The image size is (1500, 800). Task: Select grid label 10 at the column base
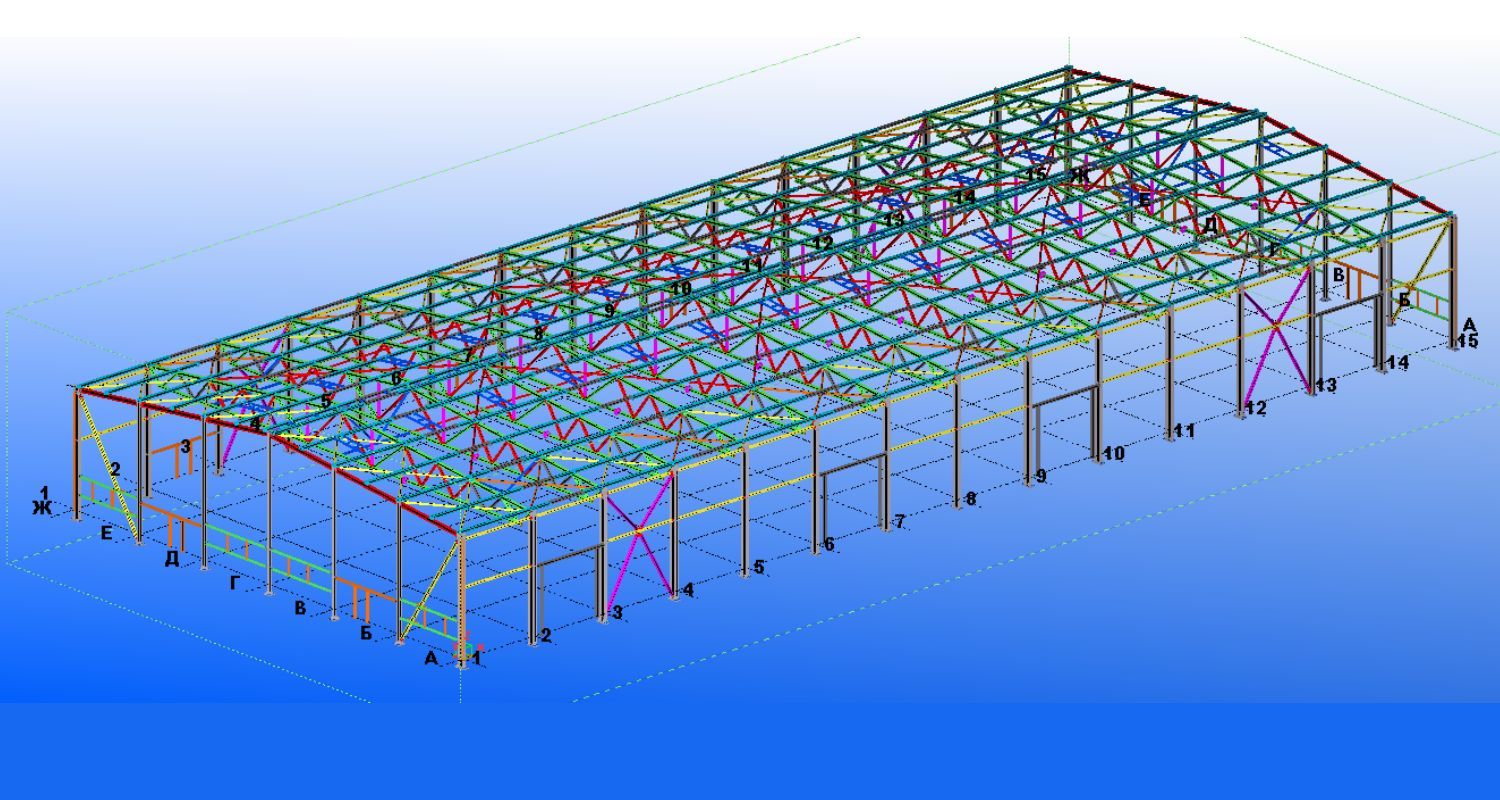[x=1114, y=454]
